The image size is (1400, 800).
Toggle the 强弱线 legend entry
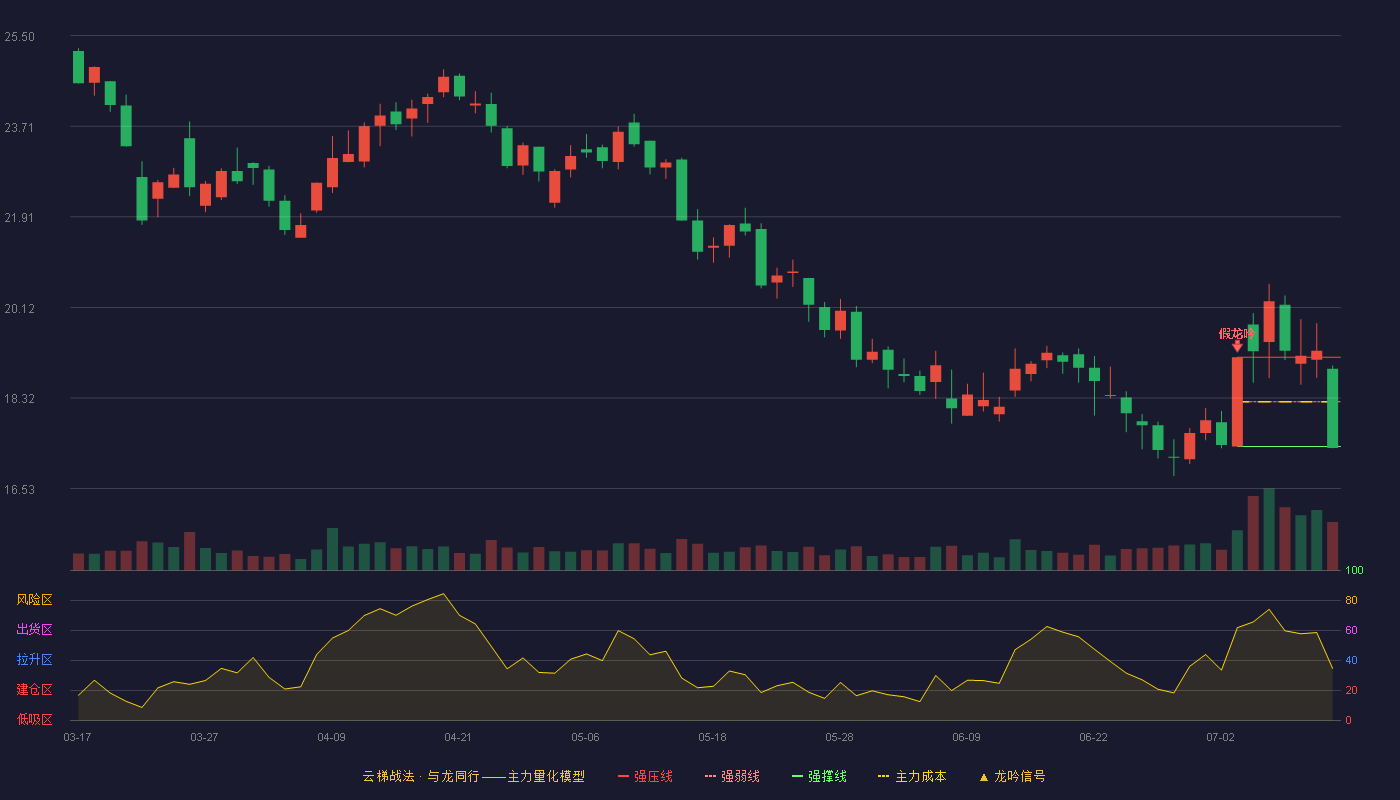click(732, 776)
